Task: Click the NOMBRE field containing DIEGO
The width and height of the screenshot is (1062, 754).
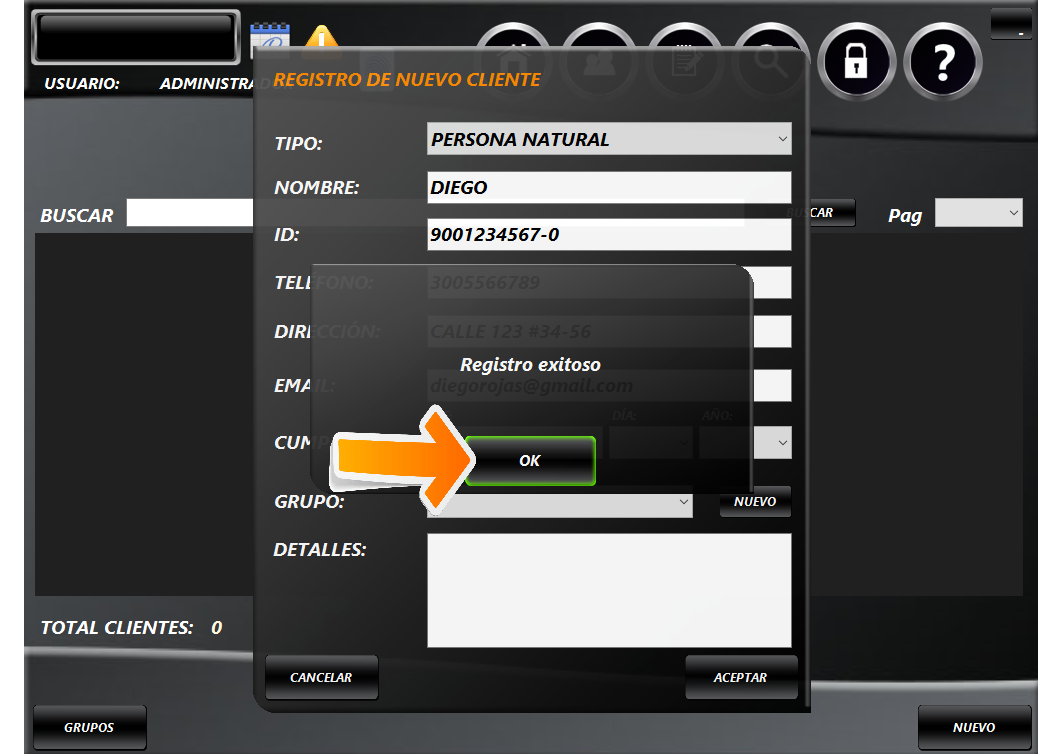Action: (x=608, y=188)
